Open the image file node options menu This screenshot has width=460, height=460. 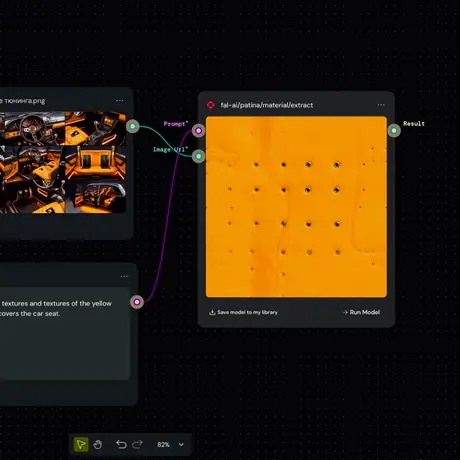[120, 101]
